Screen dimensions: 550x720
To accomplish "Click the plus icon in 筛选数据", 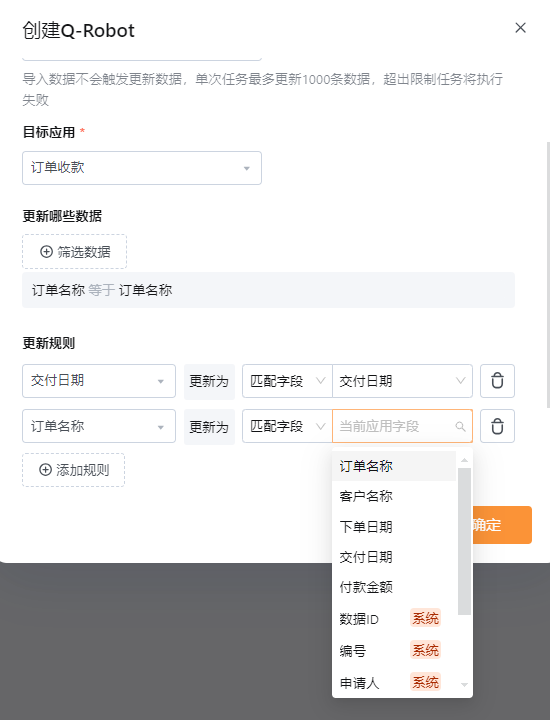I will point(46,252).
